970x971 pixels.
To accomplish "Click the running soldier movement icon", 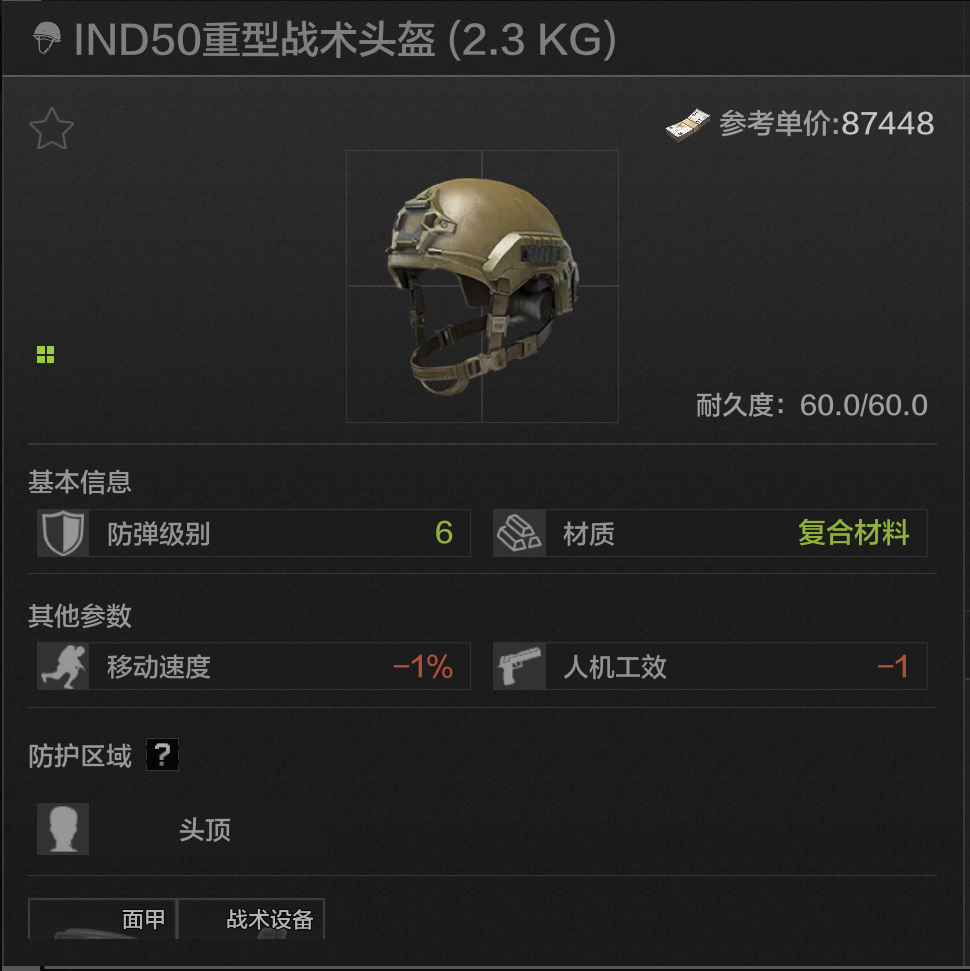I will click(63, 666).
